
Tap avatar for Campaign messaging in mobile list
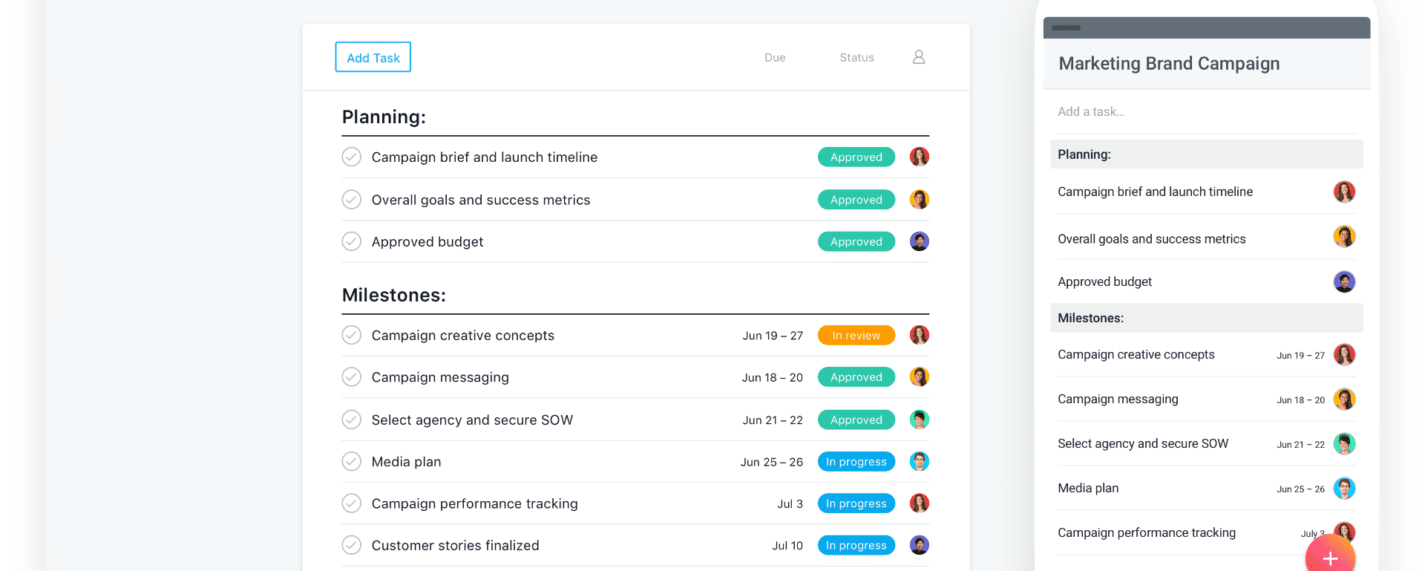click(1344, 399)
